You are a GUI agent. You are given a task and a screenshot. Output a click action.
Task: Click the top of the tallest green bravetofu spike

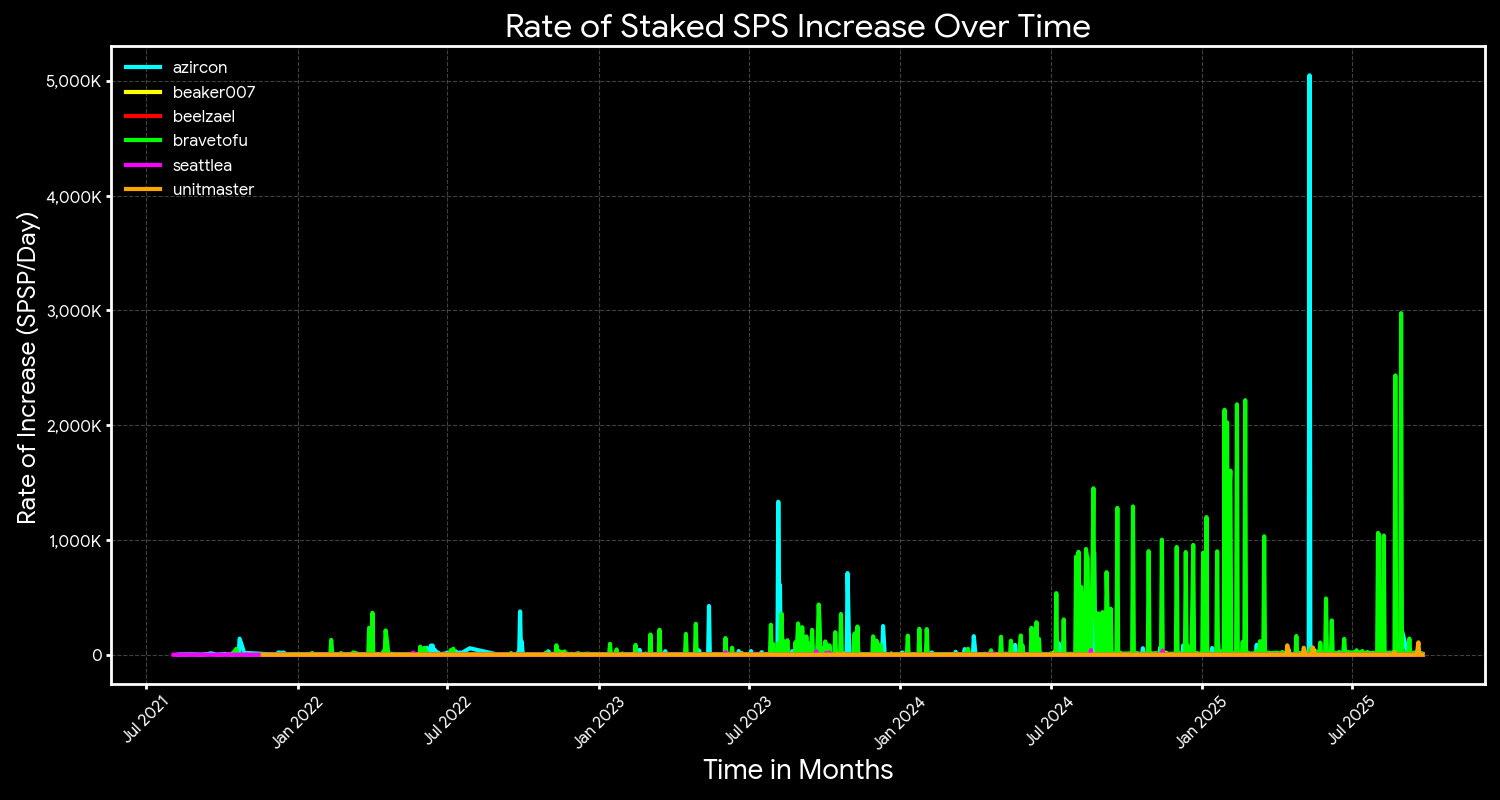click(x=1401, y=313)
